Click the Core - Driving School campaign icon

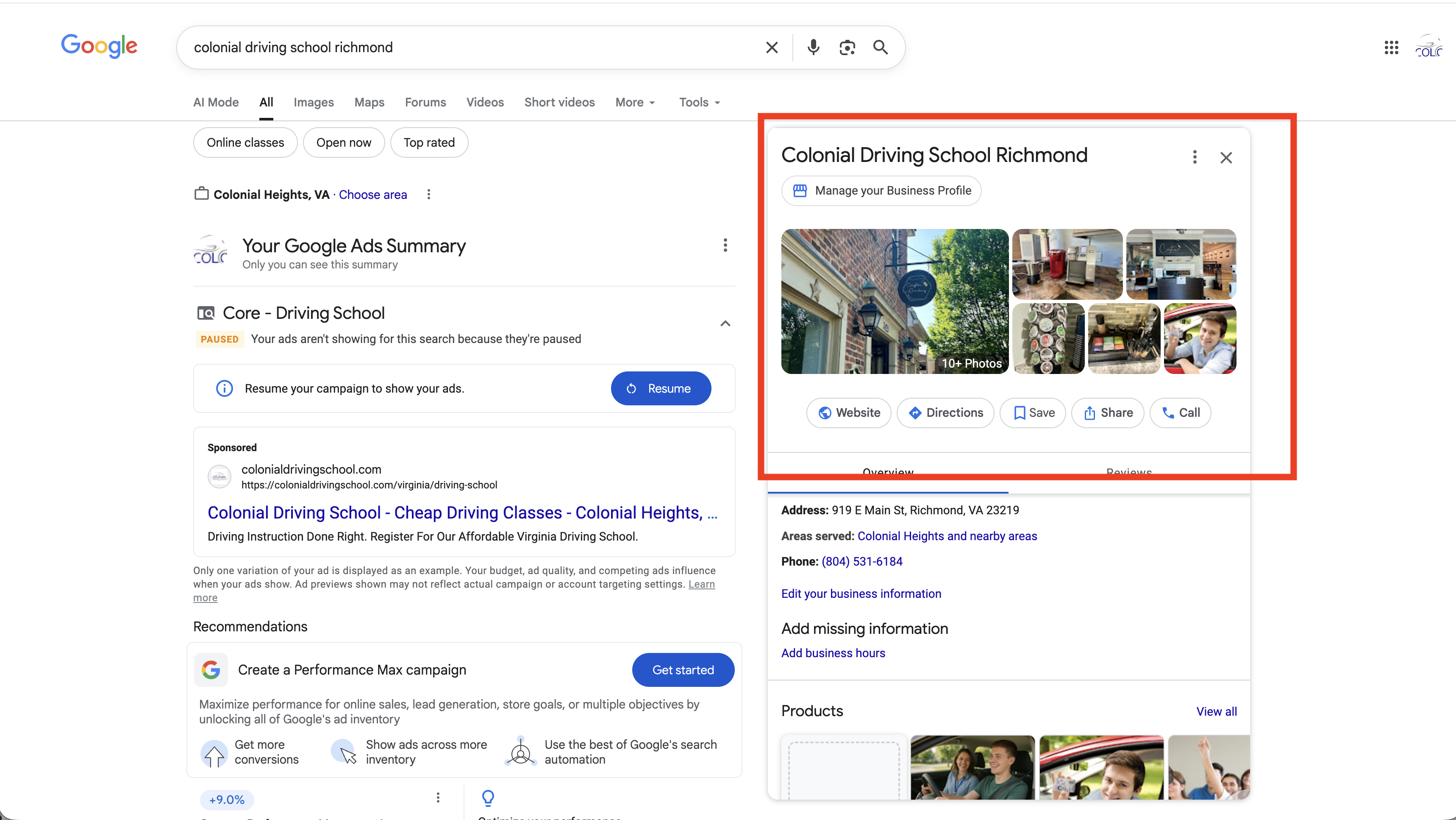(206, 313)
